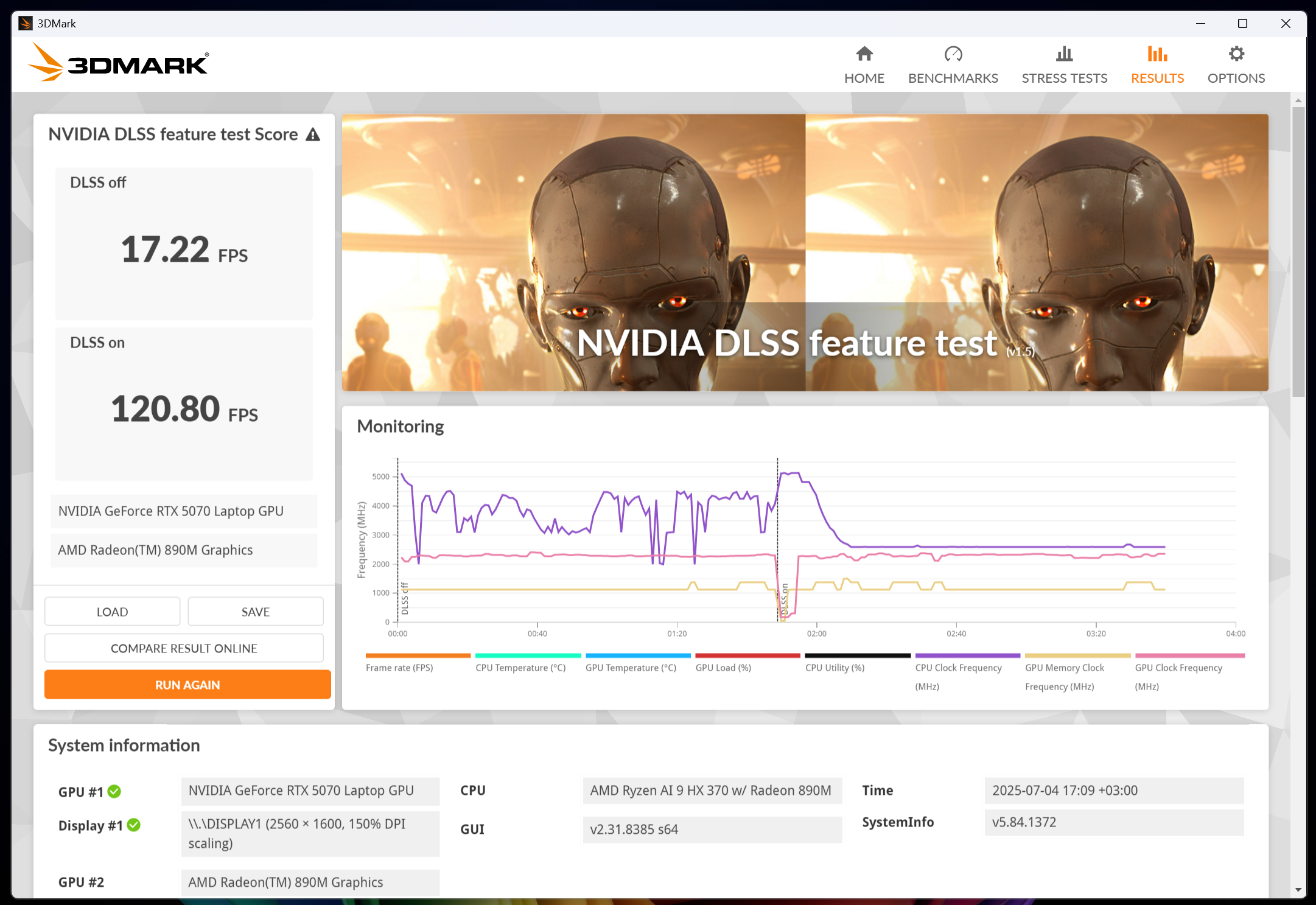This screenshot has width=1316, height=905.
Task: Click the vertical scrollbar thumb
Action: pyautogui.click(x=1298, y=252)
